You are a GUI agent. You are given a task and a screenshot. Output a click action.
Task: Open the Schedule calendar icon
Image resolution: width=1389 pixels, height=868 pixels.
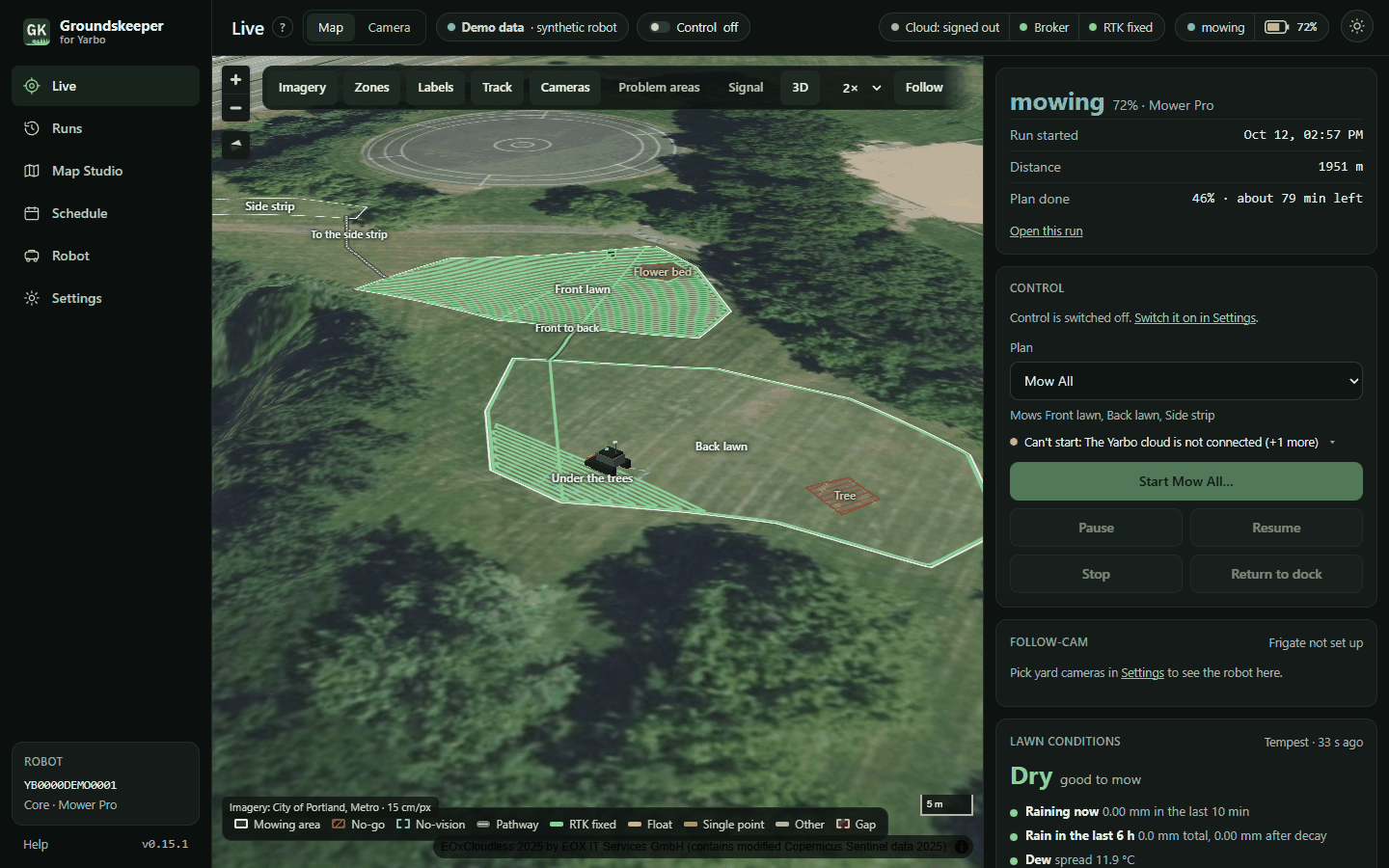tap(32, 213)
